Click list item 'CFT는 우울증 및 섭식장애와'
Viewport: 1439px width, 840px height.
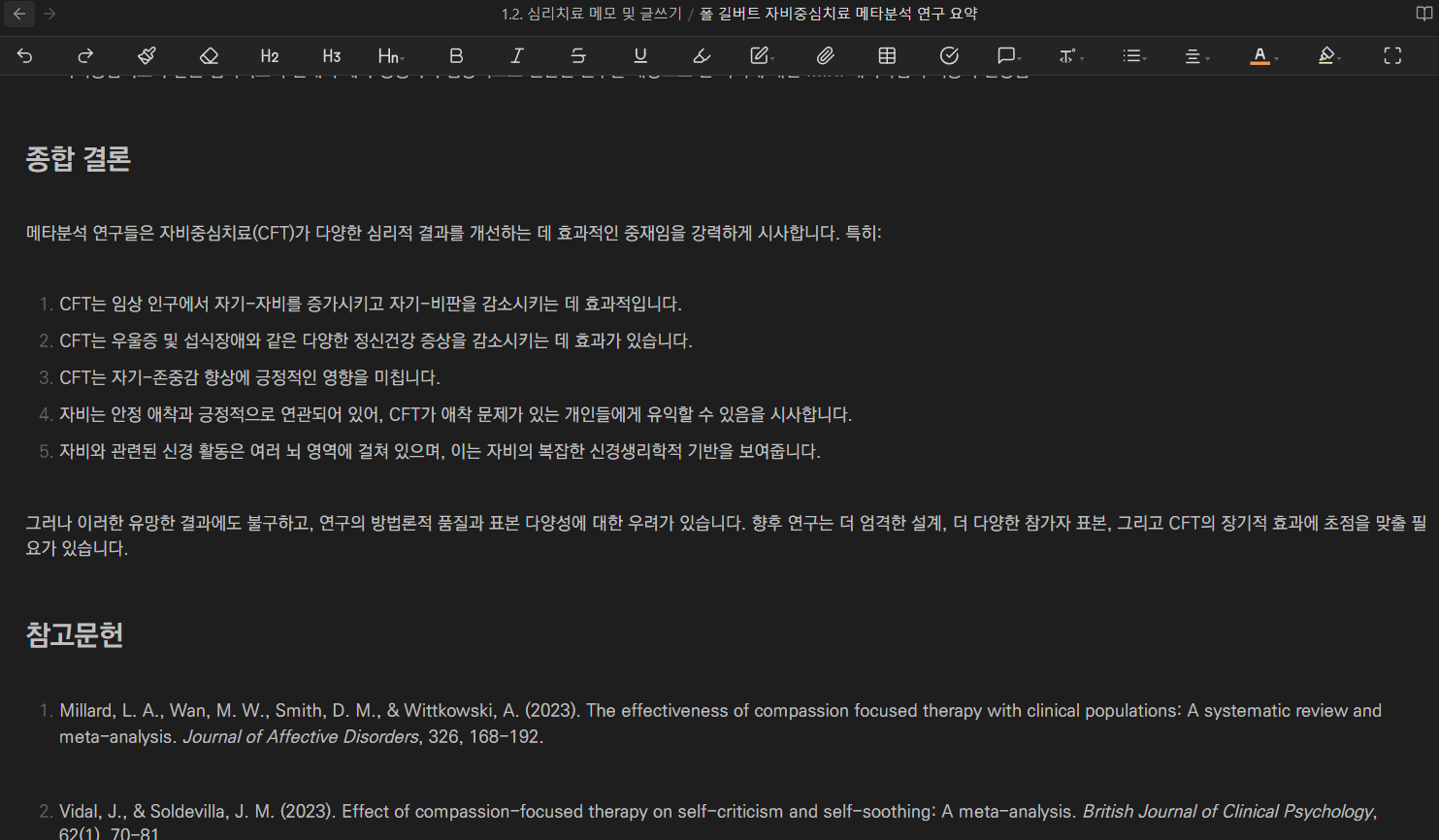[x=376, y=340]
